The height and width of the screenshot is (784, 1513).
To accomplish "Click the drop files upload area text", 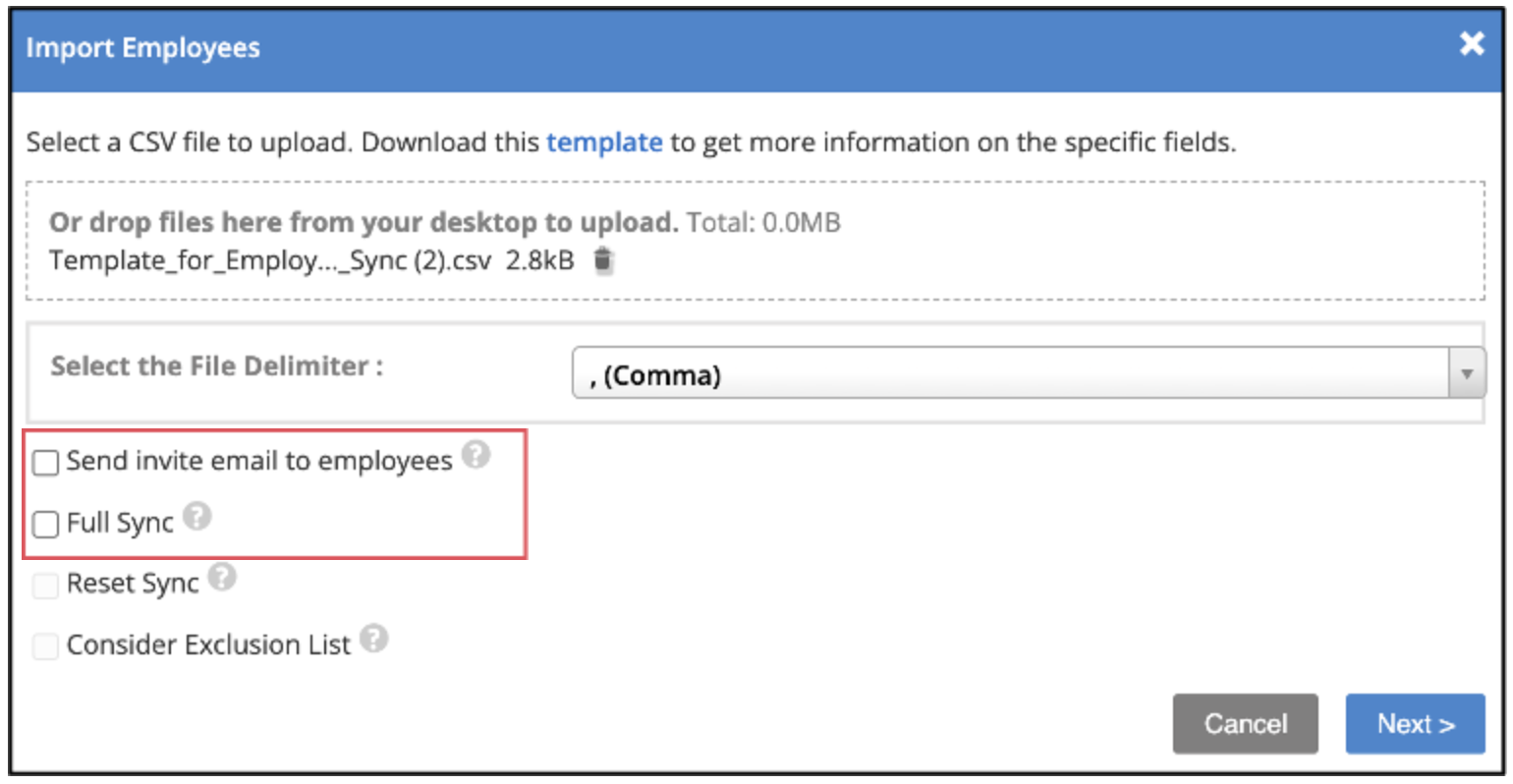I will coord(364,222).
